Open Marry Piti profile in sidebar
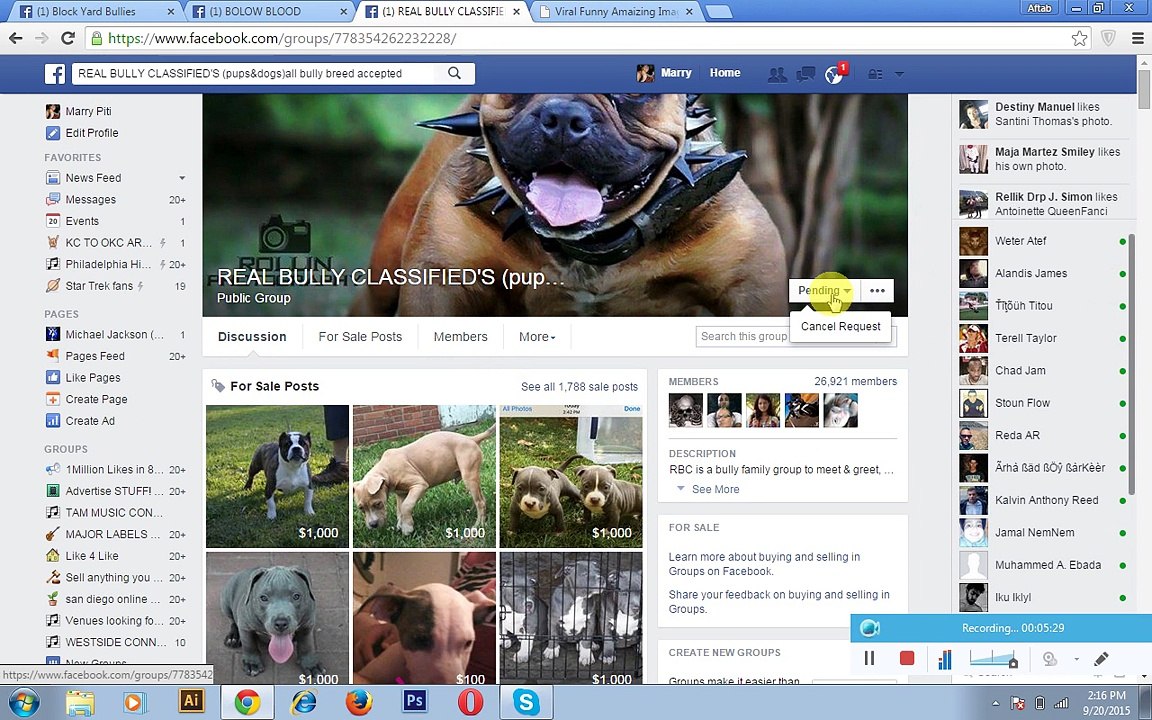 88,111
